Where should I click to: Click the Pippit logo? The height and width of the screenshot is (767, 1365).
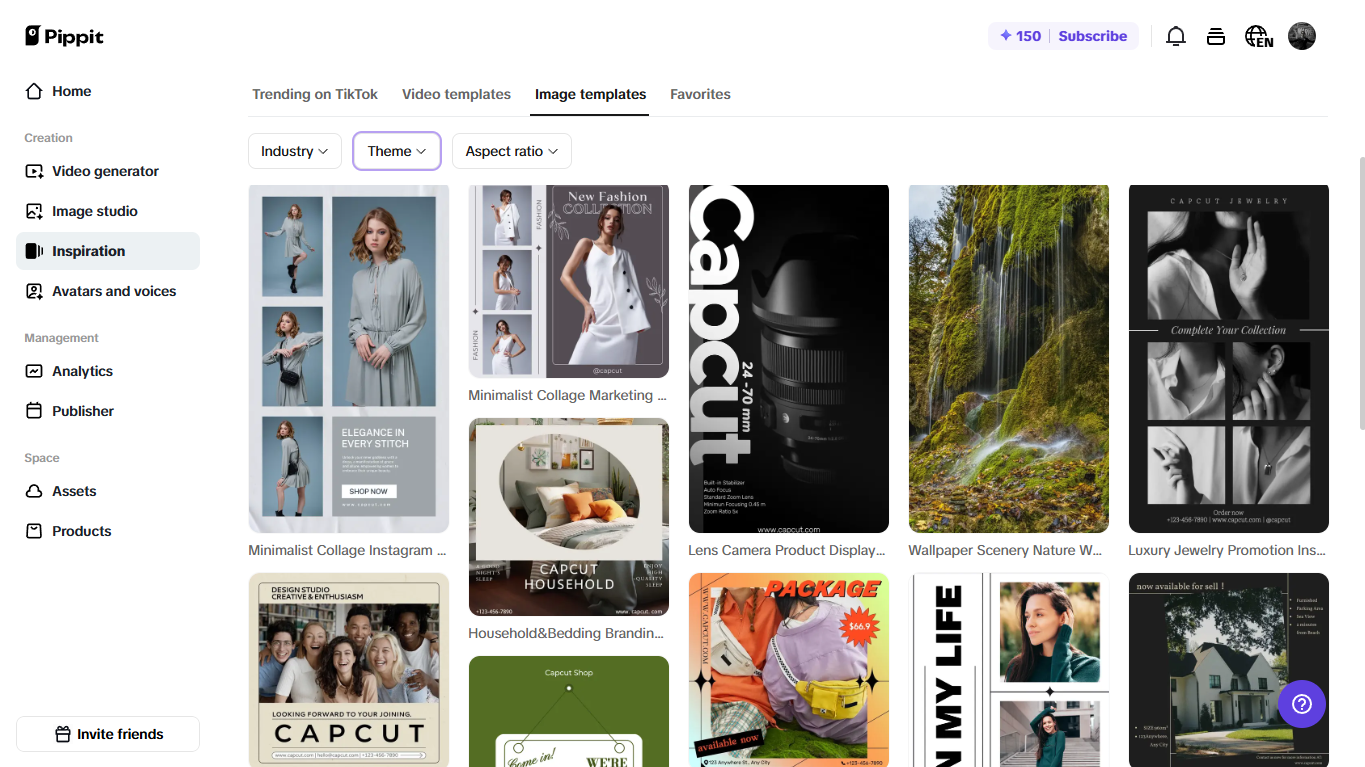(64, 36)
